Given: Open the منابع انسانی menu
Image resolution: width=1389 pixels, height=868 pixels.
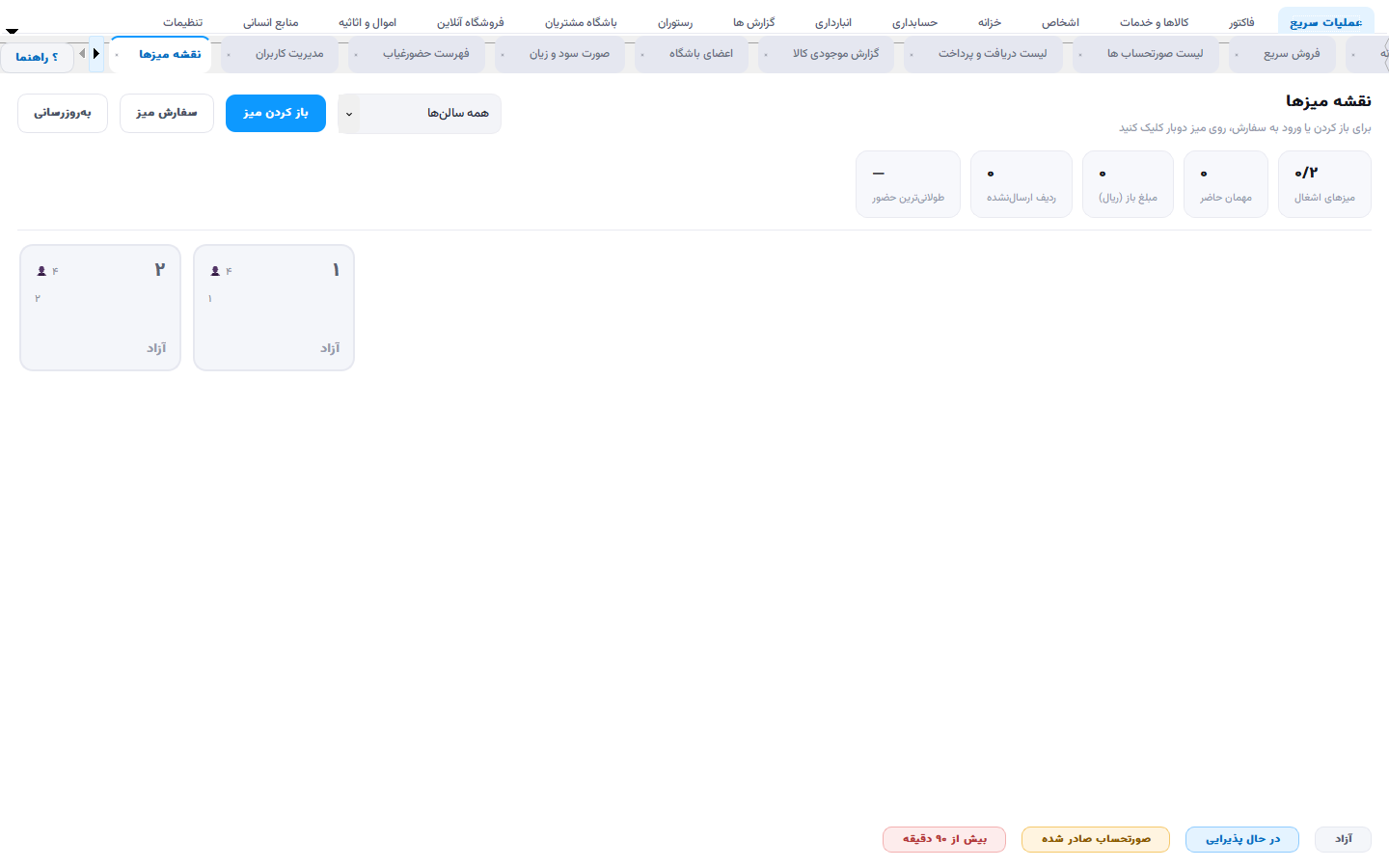Looking at the screenshot, I should pos(270,22).
